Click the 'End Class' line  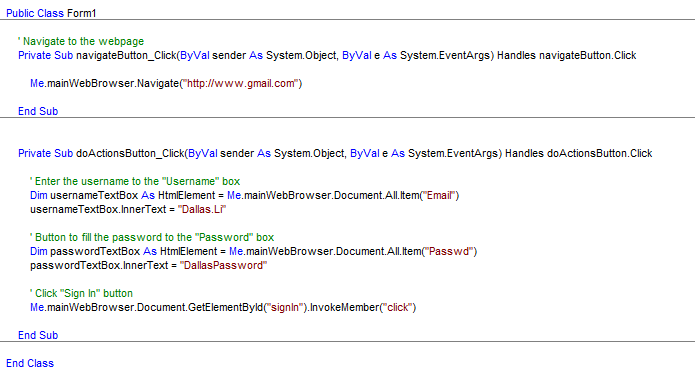(x=30, y=363)
